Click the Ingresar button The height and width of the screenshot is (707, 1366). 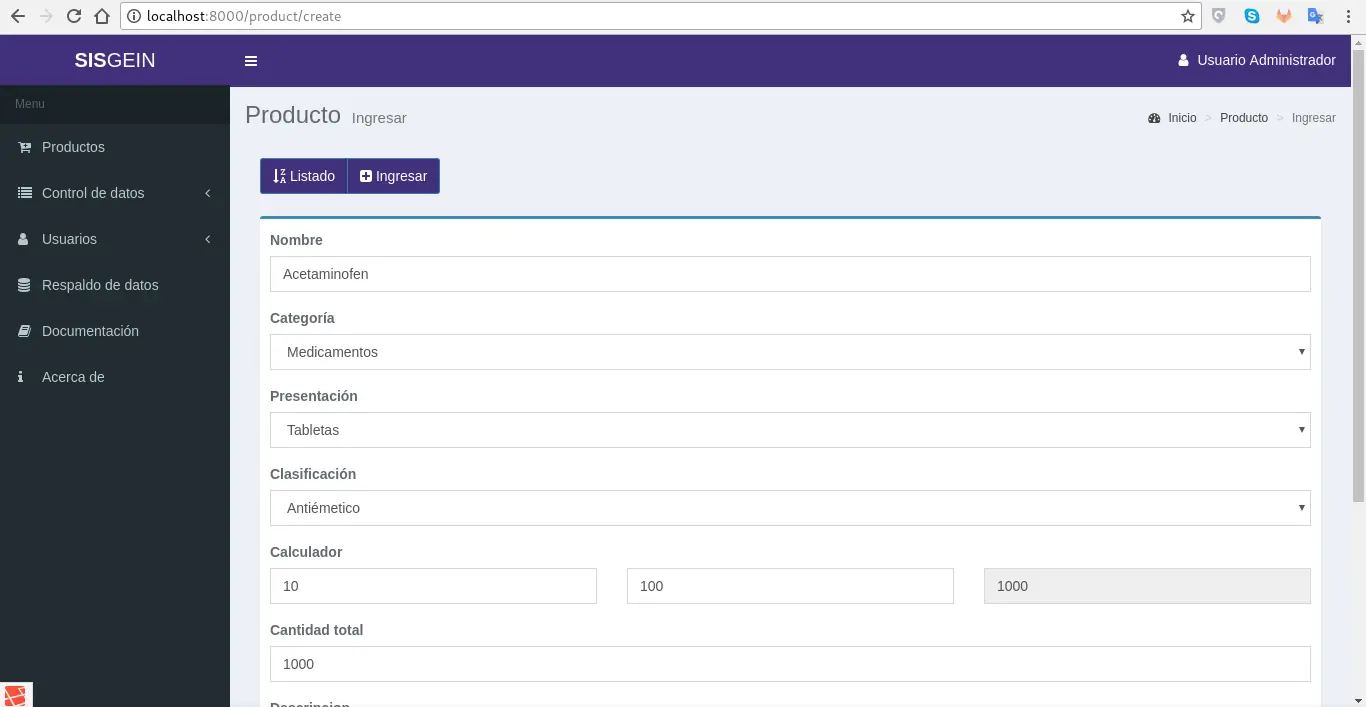393,176
